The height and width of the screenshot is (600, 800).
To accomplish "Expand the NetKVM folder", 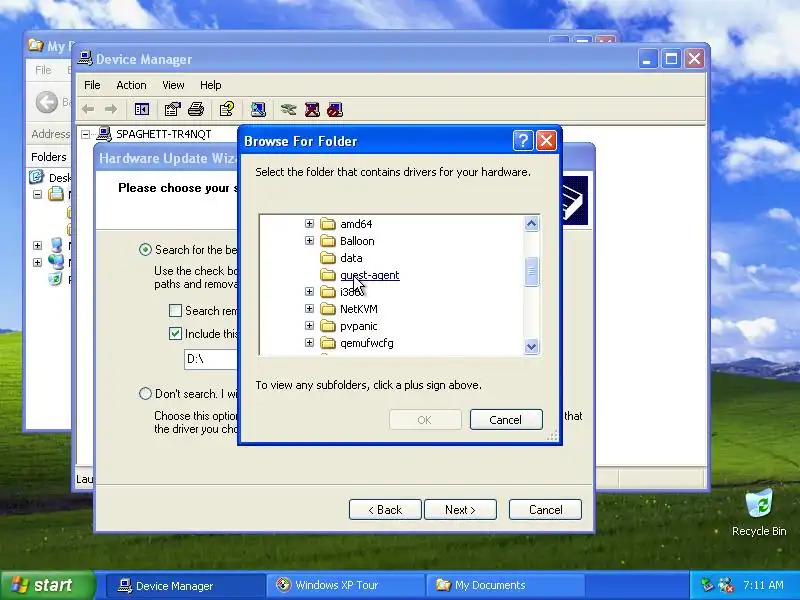I will click(309, 308).
